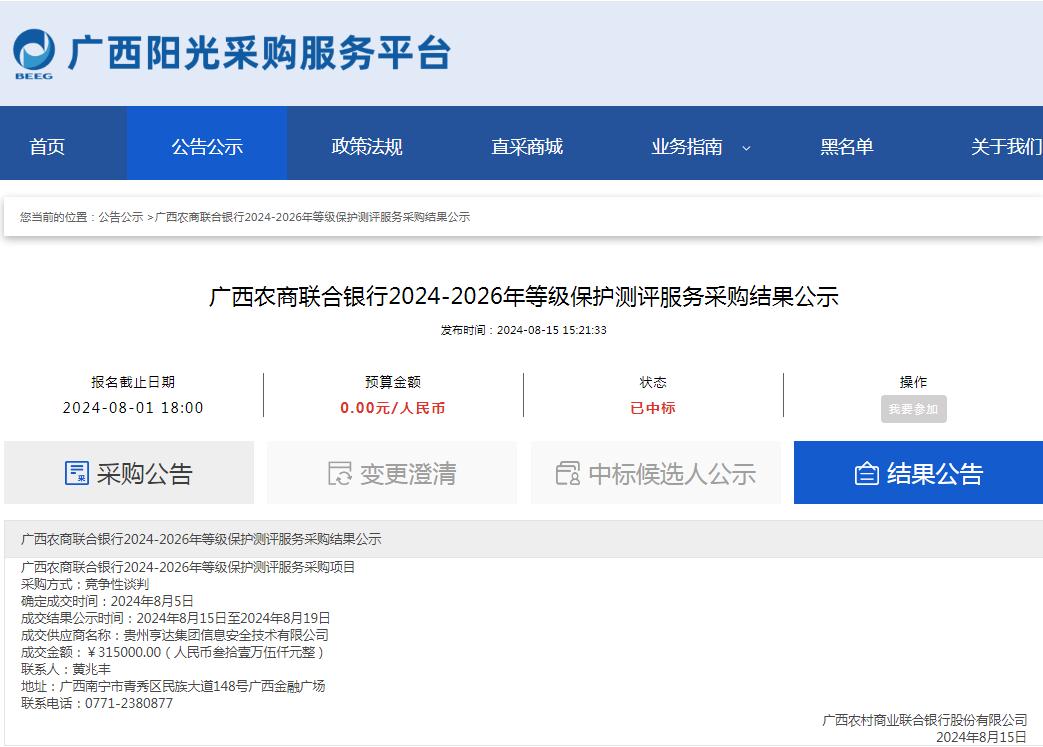Click the 发布时间 2024-08-15 15:21:33 text
The width and height of the screenshot is (1043, 747).
[x=523, y=330]
